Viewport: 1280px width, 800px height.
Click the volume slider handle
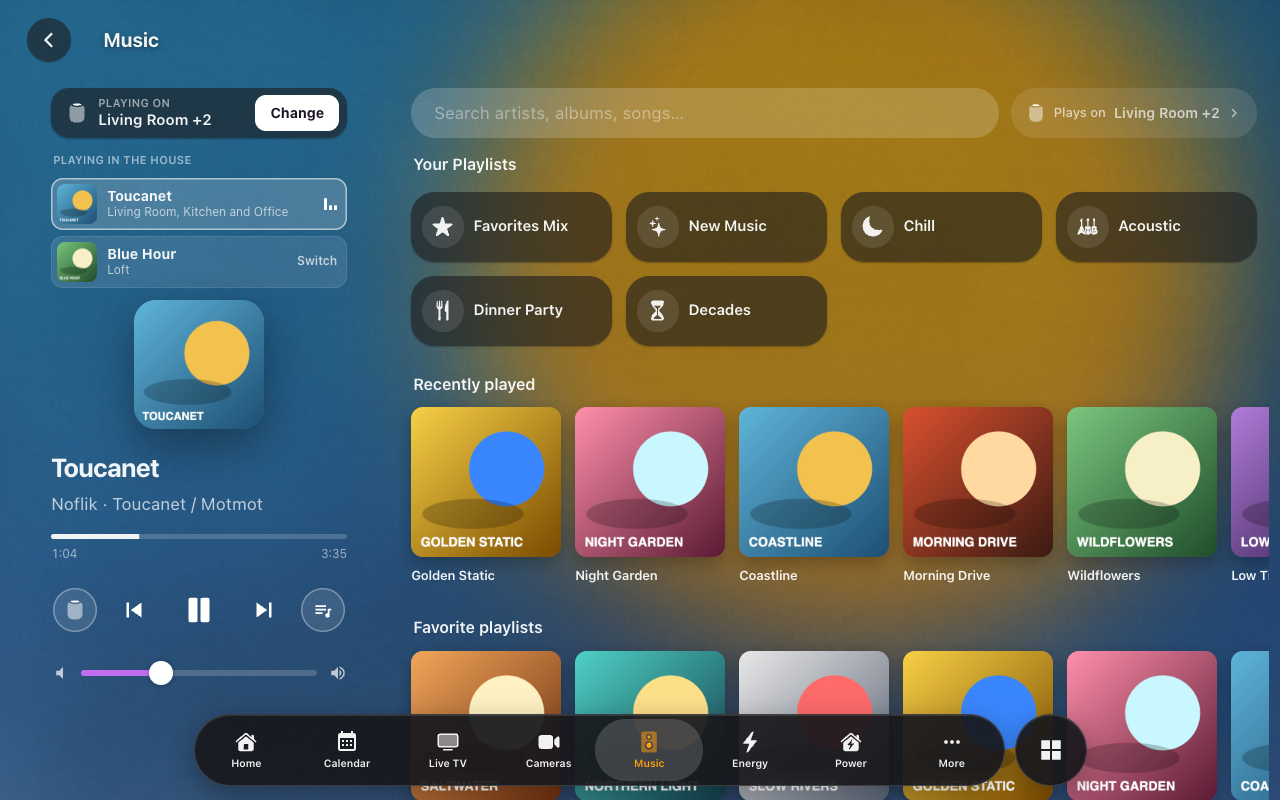[x=161, y=673]
